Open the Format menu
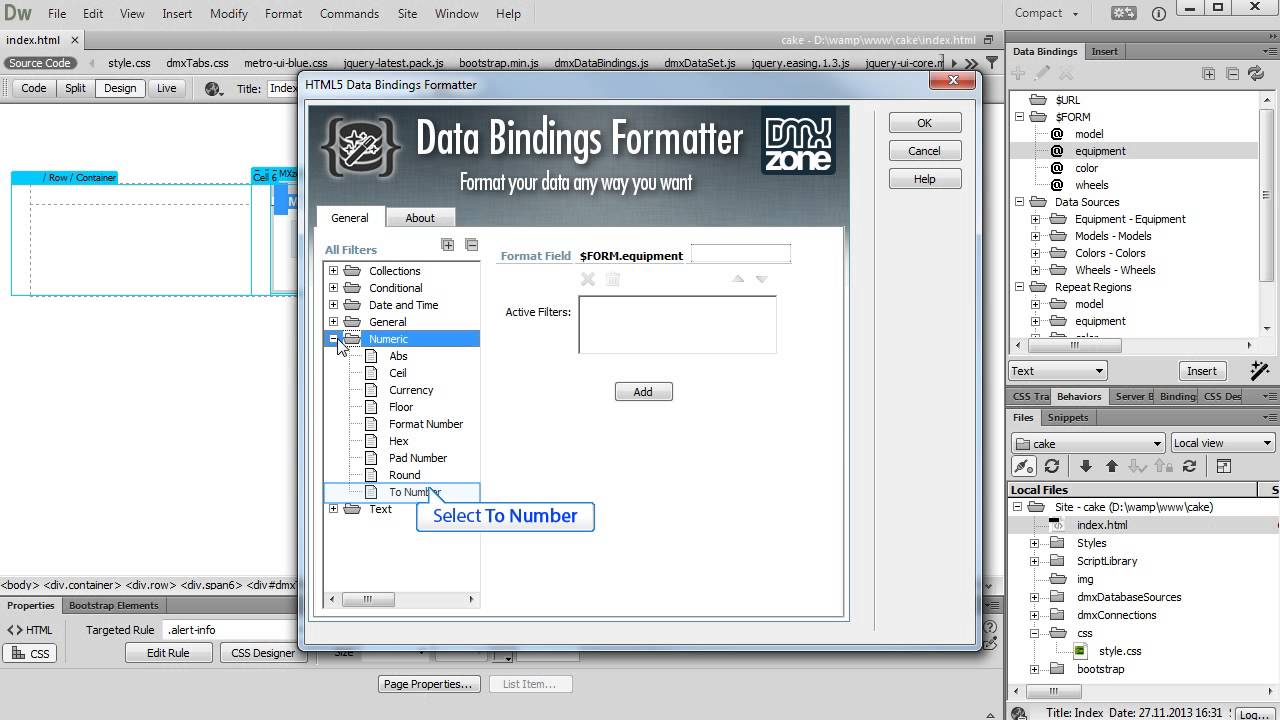This screenshot has width=1280, height=720. (283, 14)
